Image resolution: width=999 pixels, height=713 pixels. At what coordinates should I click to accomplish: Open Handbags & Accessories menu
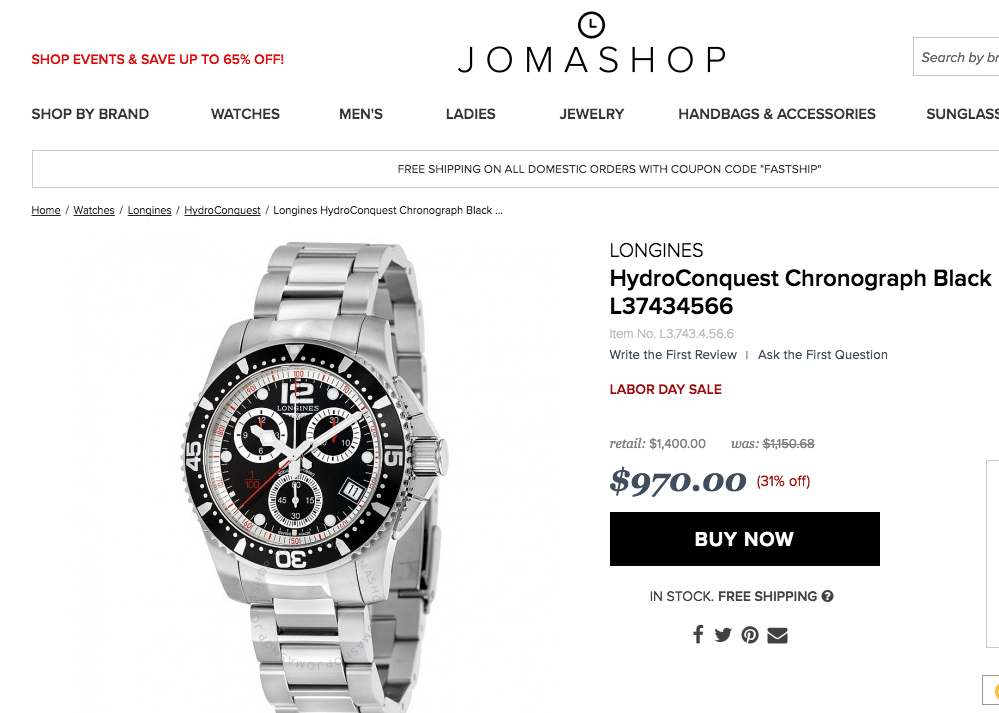click(x=777, y=114)
